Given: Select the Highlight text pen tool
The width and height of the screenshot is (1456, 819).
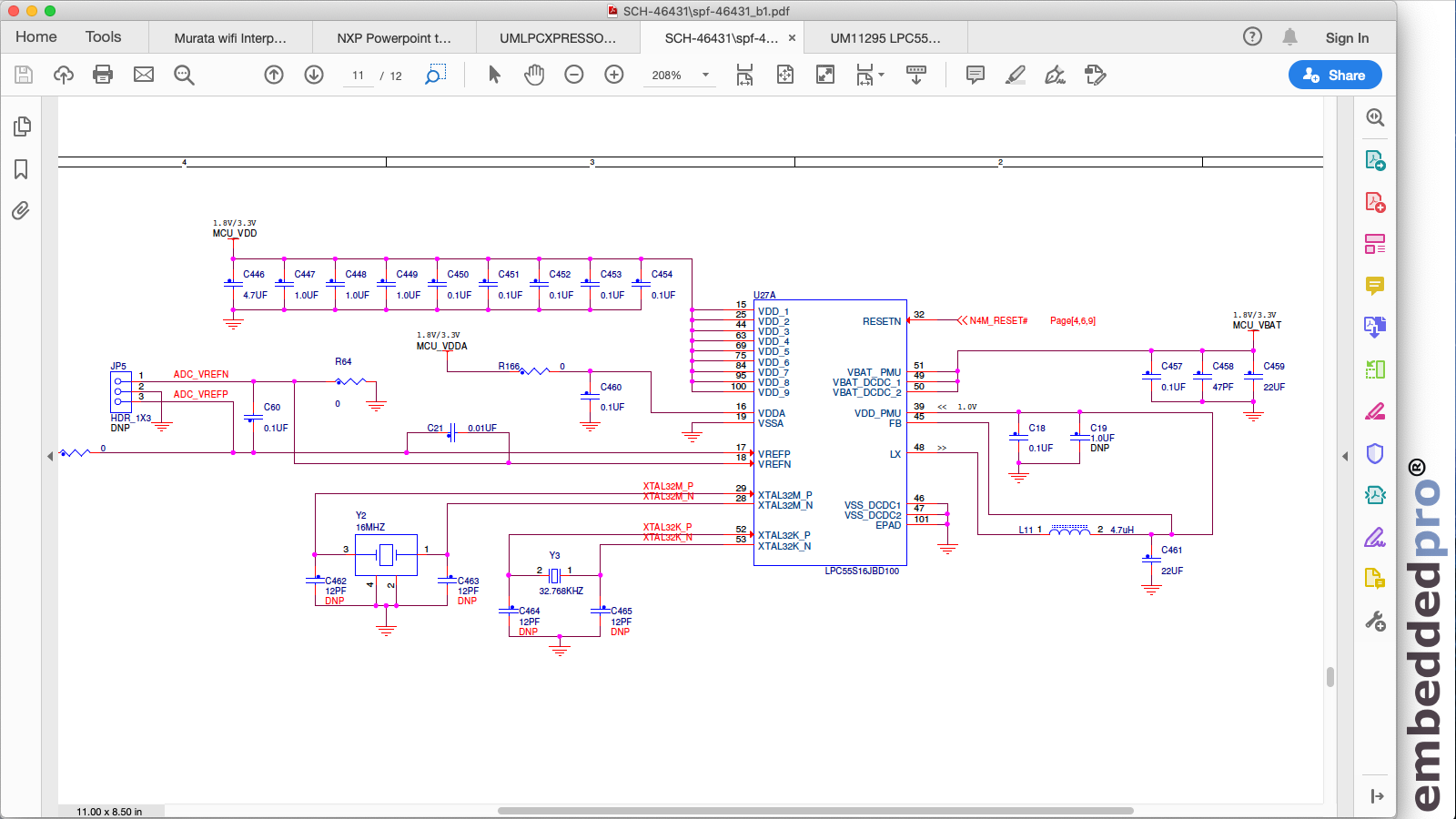Looking at the screenshot, I should [1016, 75].
